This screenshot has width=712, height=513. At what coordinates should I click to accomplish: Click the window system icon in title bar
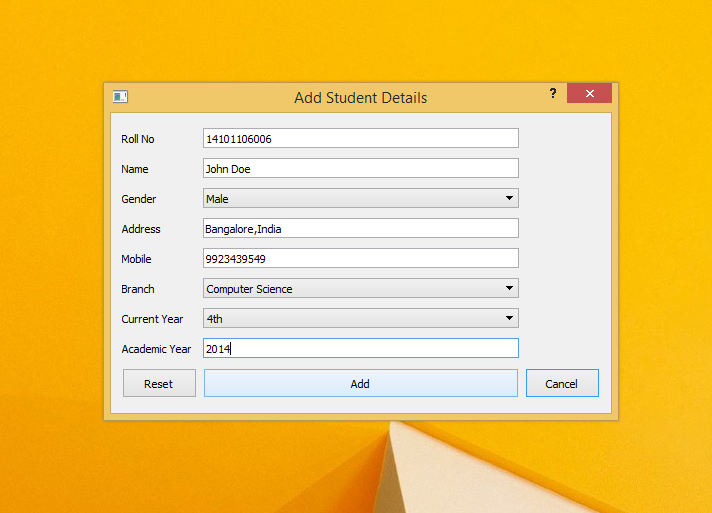click(x=120, y=97)
